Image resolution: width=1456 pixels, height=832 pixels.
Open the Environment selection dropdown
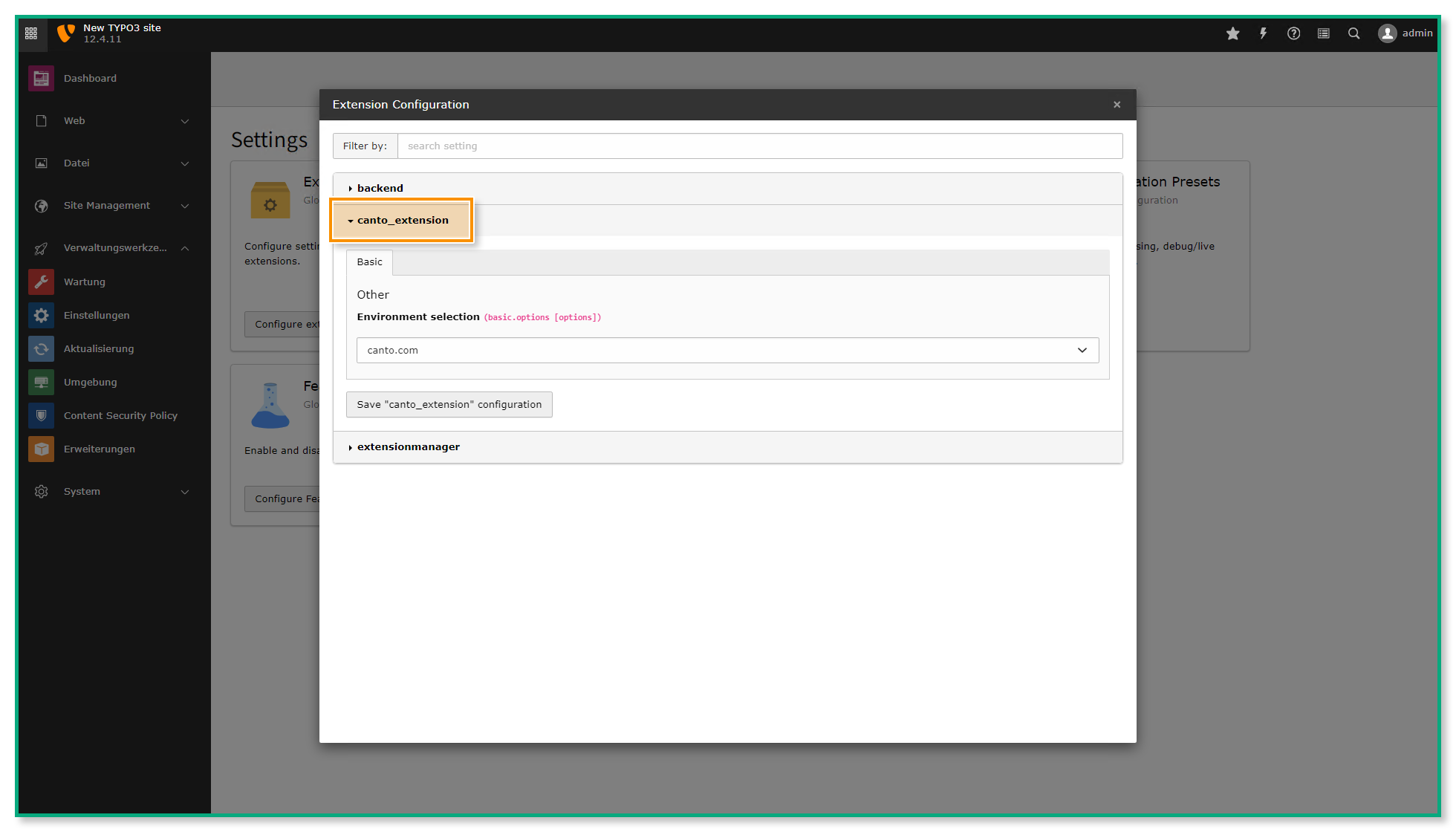(x=727, y=350)
